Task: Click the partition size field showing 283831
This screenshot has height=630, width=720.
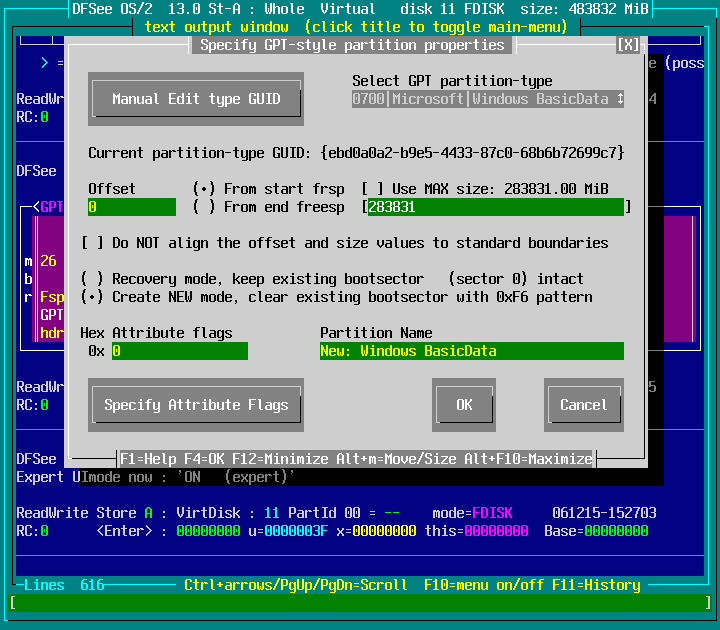Action: 495,207
